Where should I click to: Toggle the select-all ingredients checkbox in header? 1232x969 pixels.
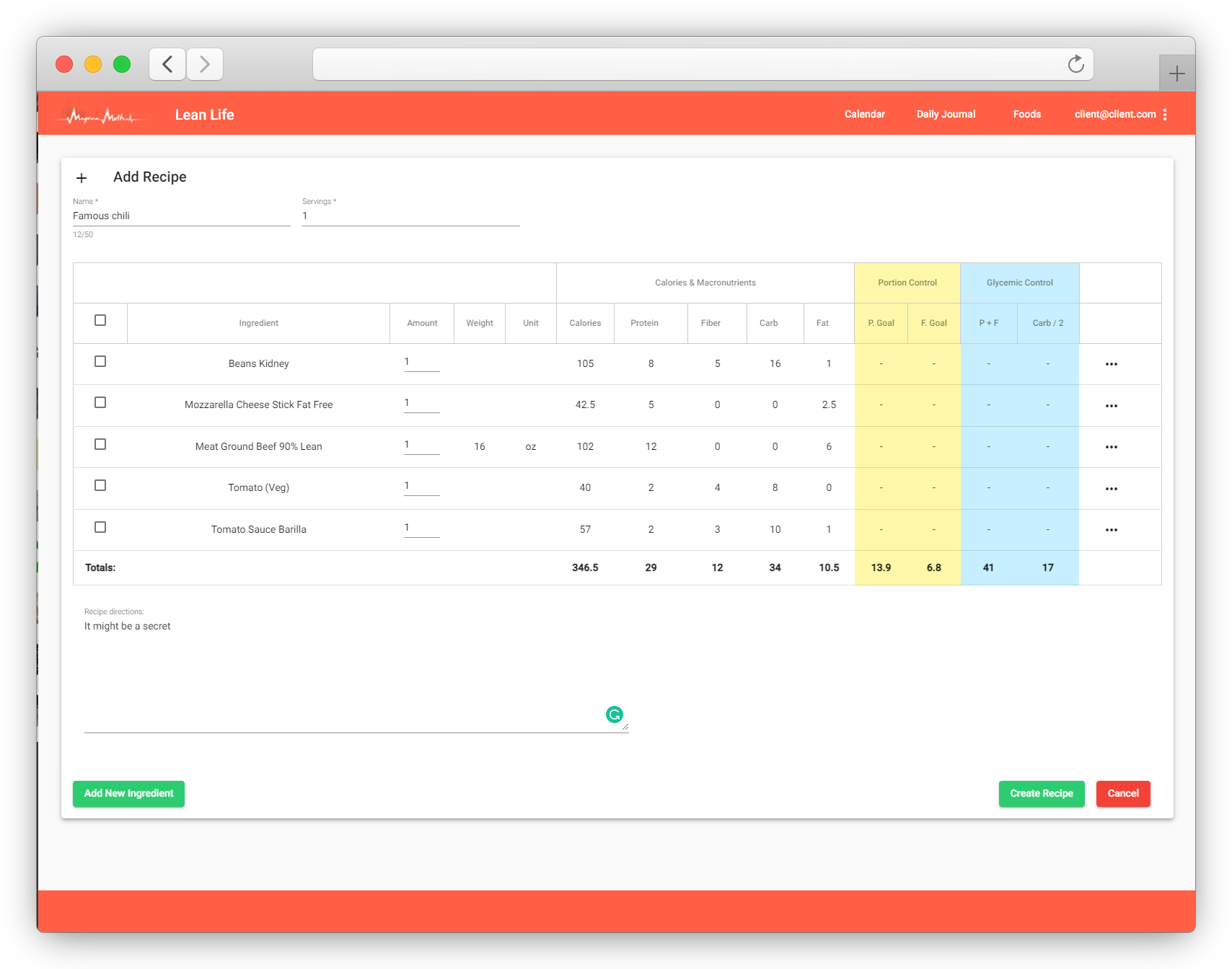100,320
